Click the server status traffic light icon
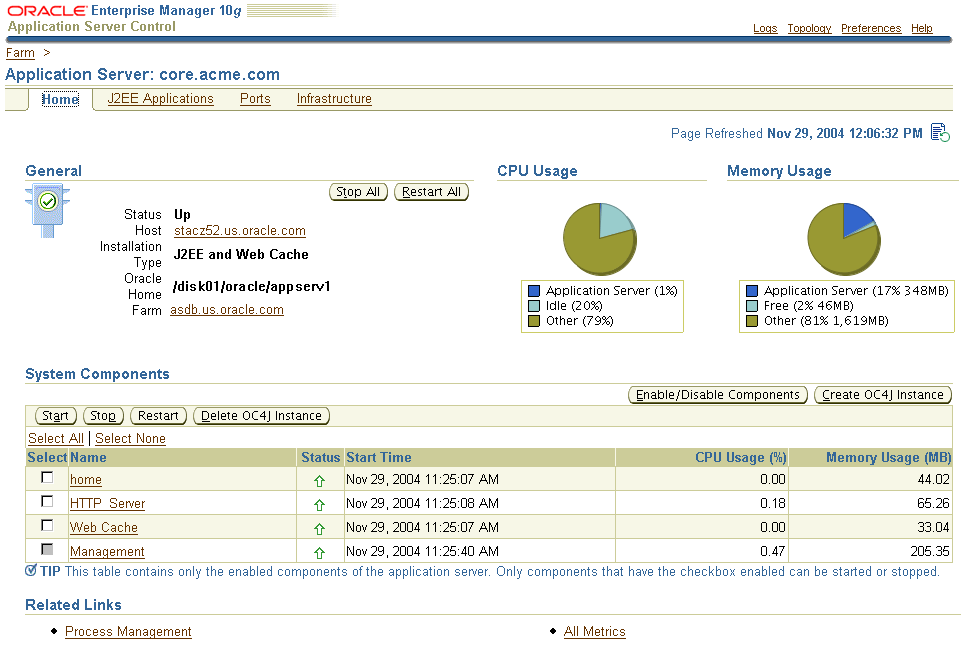This screenshot has width=961, height=647. click(x=48, y=211)
